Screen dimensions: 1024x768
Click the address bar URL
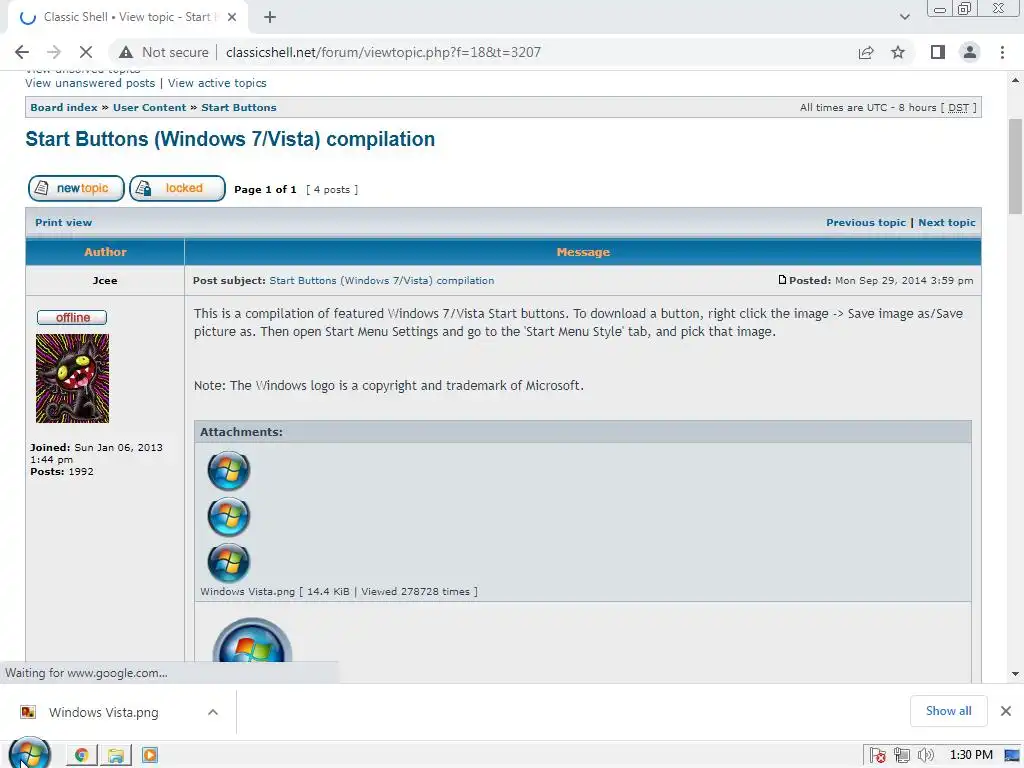[383, 52]
